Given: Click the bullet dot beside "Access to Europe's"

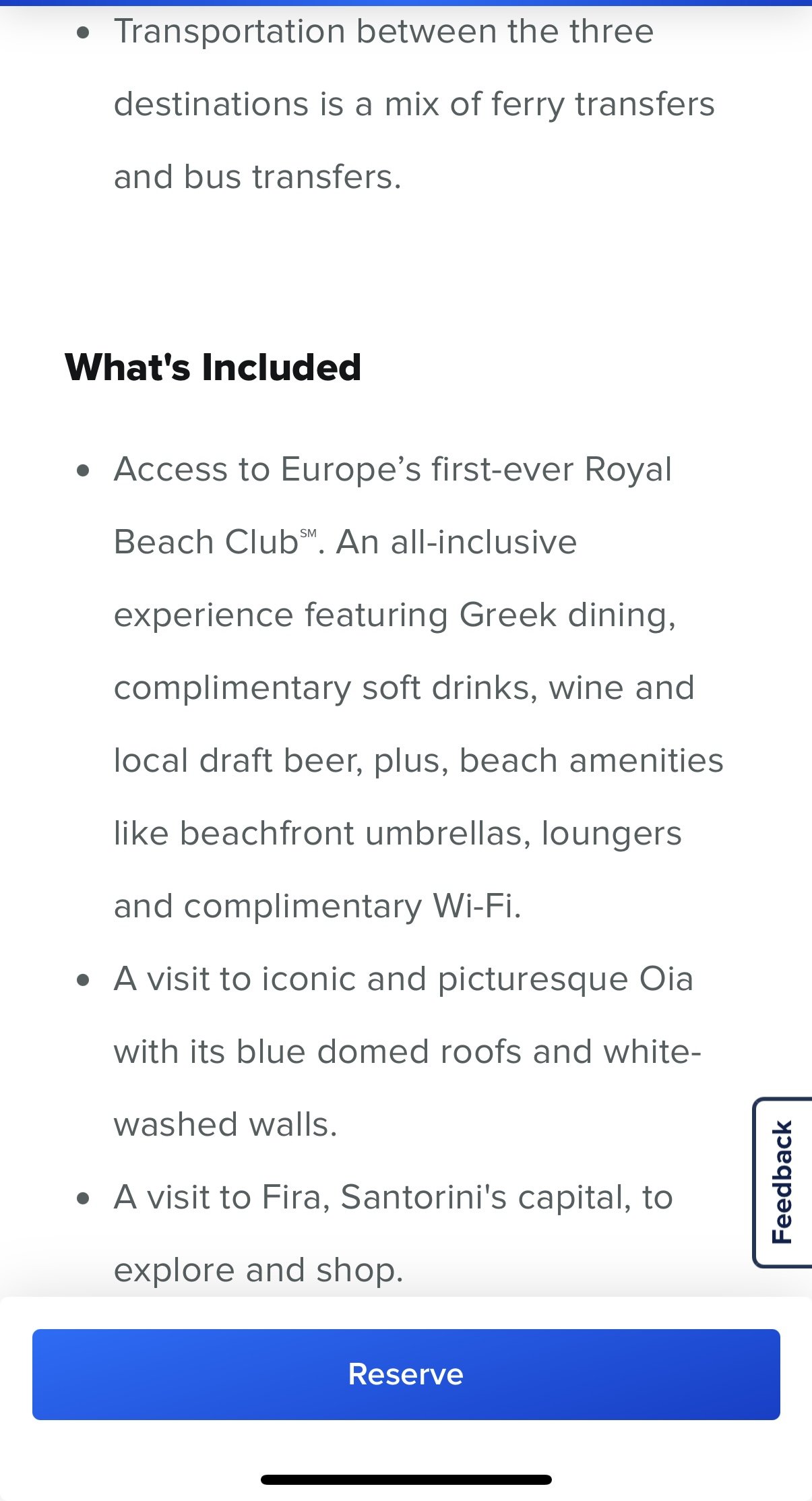Looking at the screenshot, I should pos(83,470).
